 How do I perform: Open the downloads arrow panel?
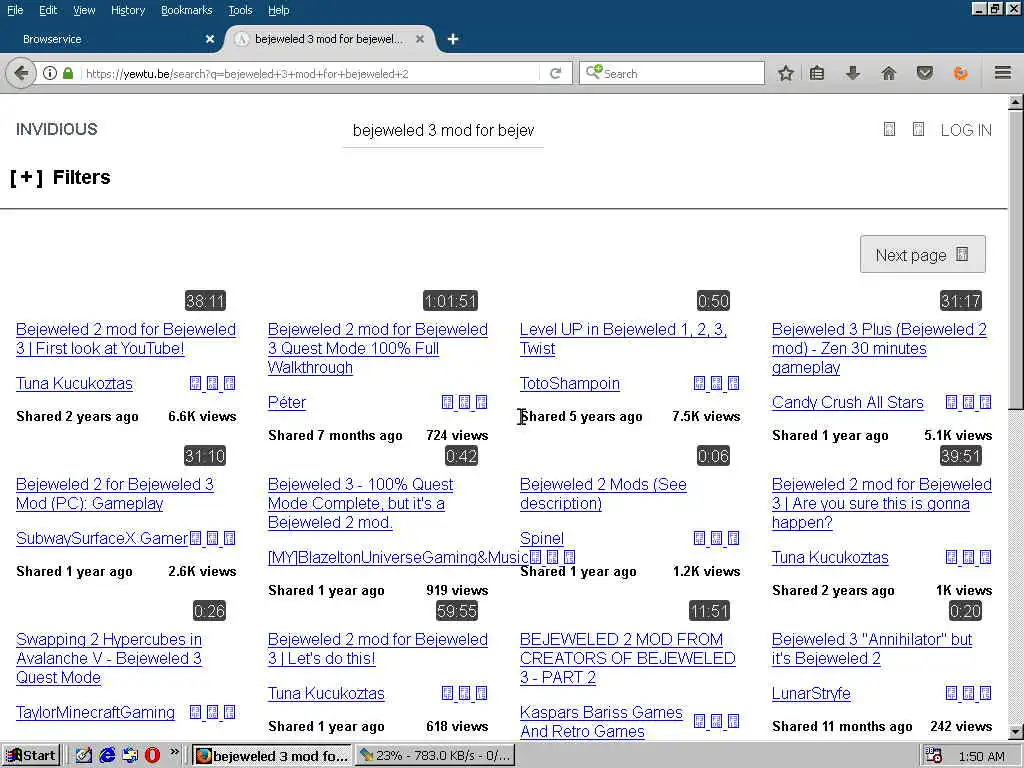(x=852, y=73)
